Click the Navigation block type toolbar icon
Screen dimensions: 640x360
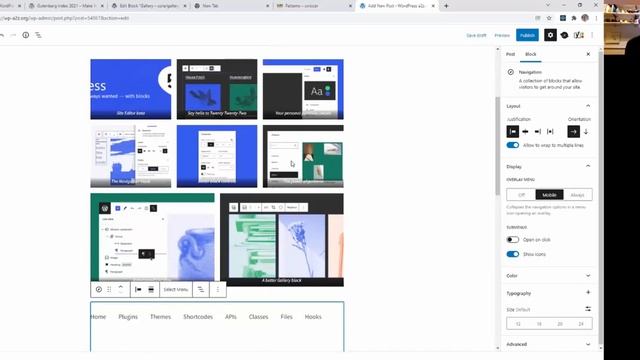point(99,289)
